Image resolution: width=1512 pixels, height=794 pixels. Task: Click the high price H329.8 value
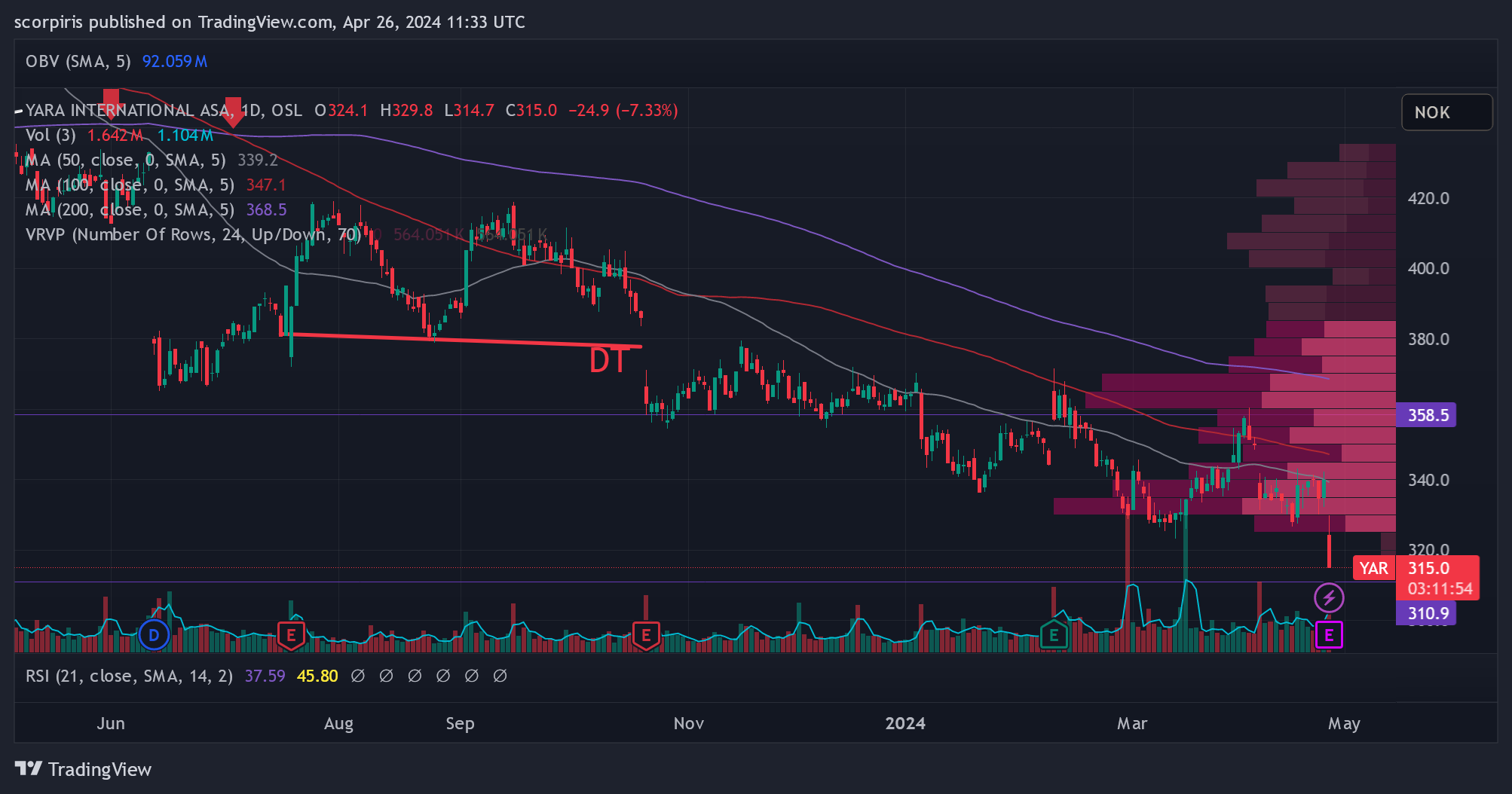[x=406, y=110]
